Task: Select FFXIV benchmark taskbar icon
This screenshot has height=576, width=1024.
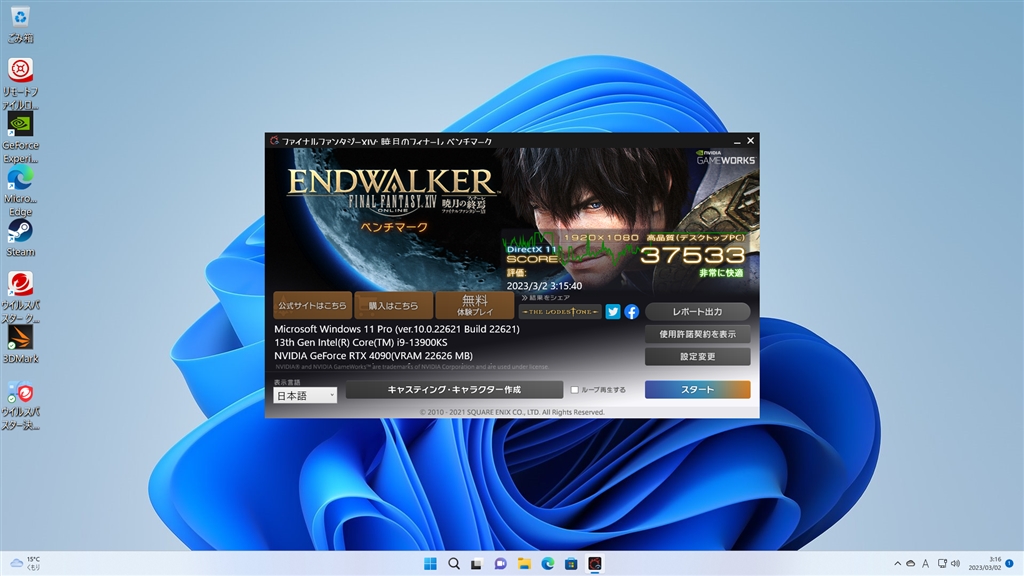Action: (x=594, y=564)
